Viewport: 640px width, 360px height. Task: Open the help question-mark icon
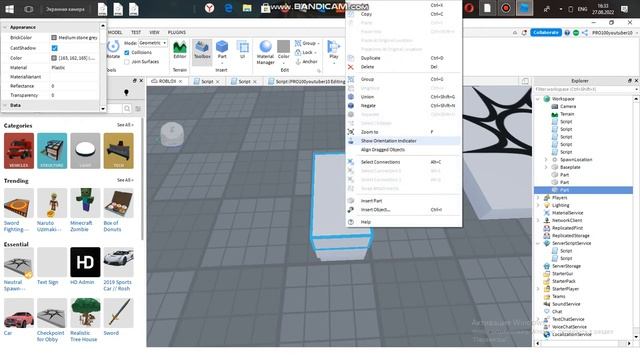pyautogui.click(x=567, y=33)
